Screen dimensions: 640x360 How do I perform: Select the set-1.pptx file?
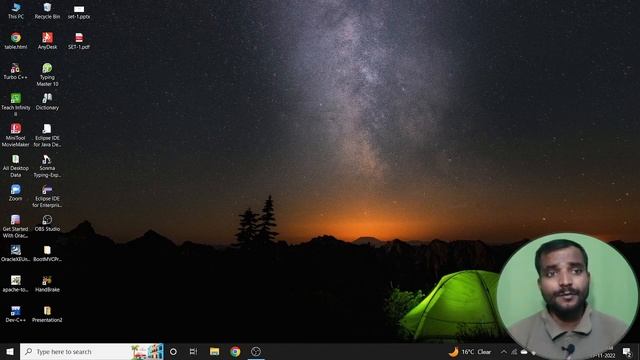(x=79, y=11)
